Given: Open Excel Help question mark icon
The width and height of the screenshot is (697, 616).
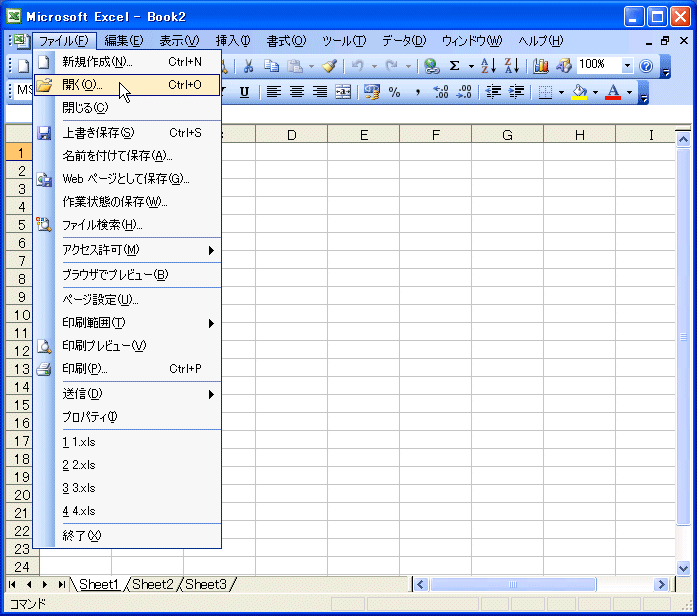Looking at the screenshot, I should (646, 66).
